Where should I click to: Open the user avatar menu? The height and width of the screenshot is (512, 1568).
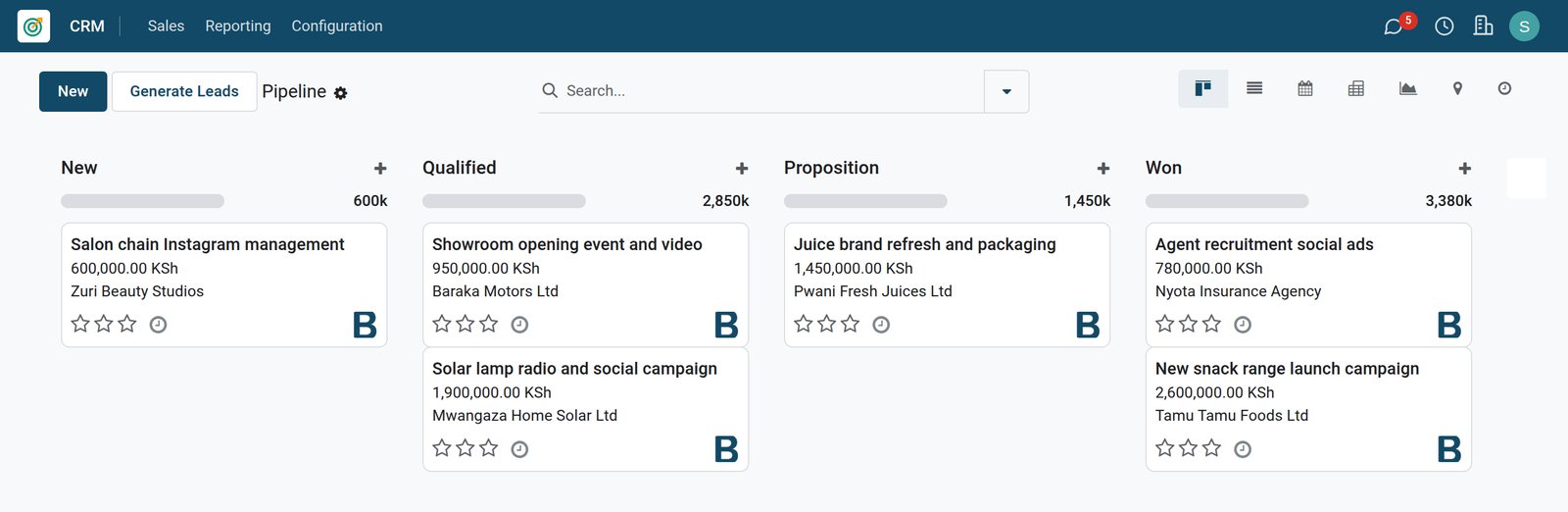point(1524,26)
